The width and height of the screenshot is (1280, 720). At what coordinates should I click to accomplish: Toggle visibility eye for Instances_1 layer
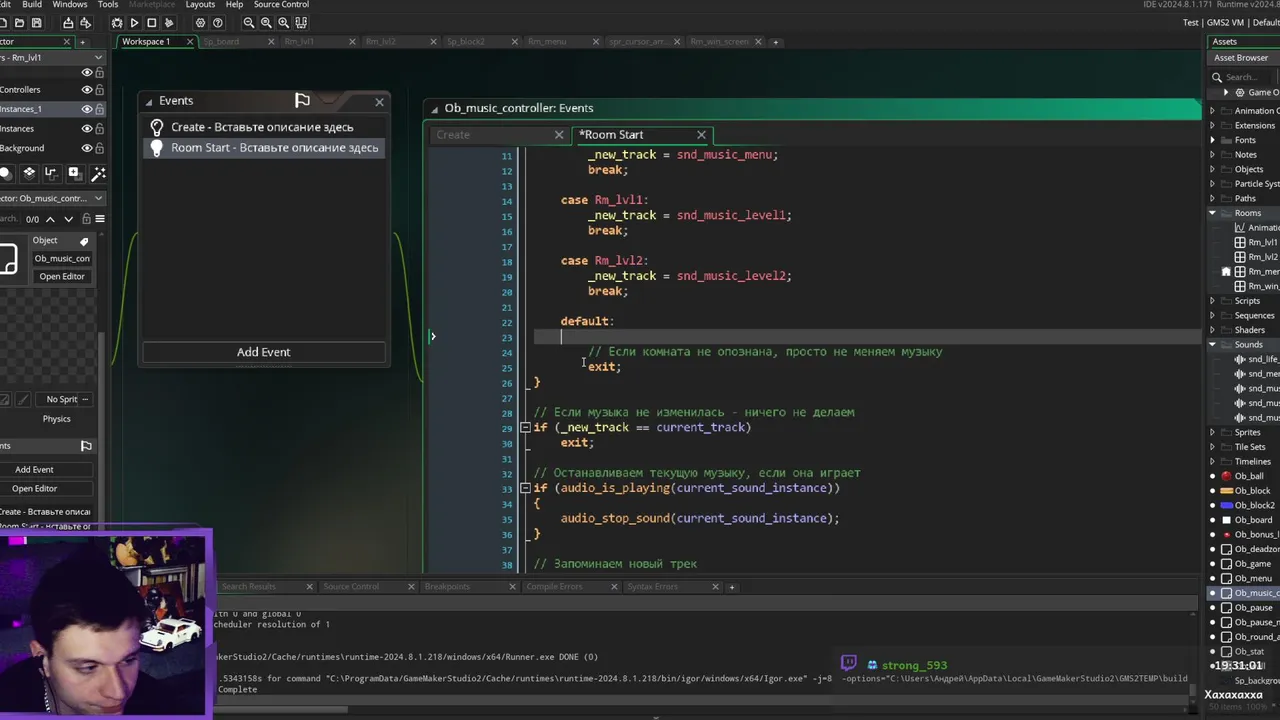coord(87,109)
